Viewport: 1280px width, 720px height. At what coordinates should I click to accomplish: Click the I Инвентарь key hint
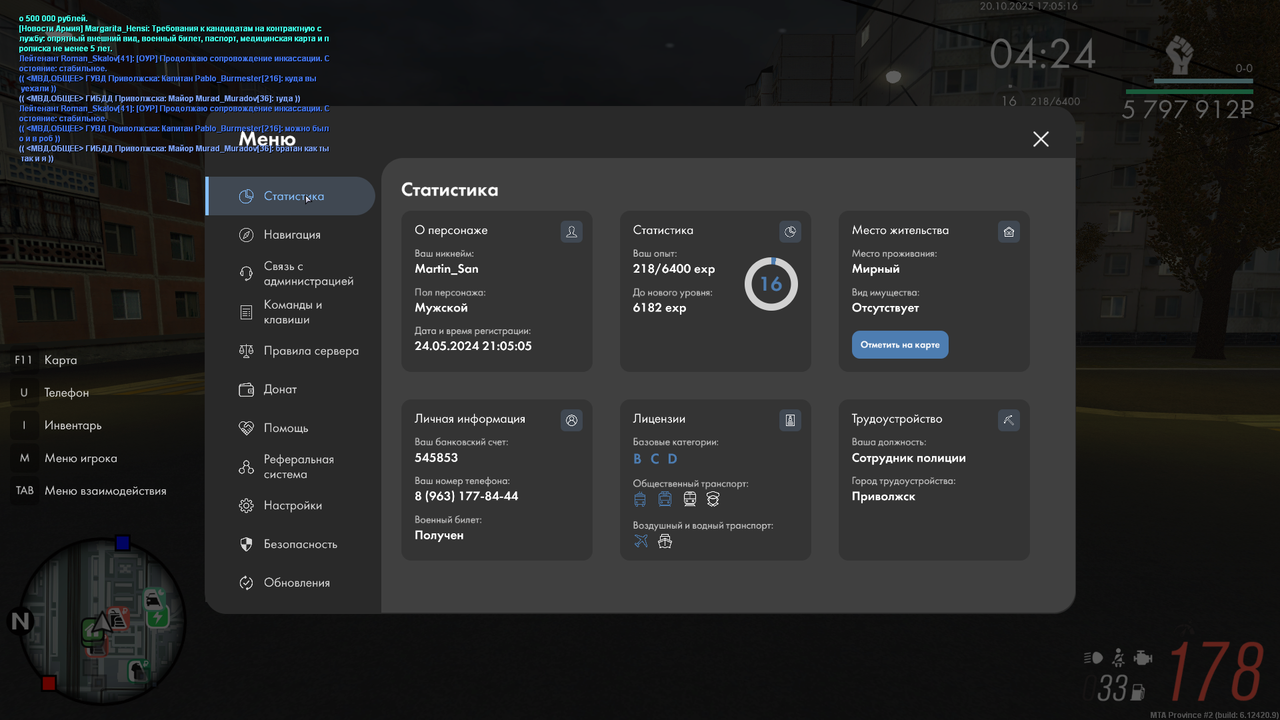58,425
